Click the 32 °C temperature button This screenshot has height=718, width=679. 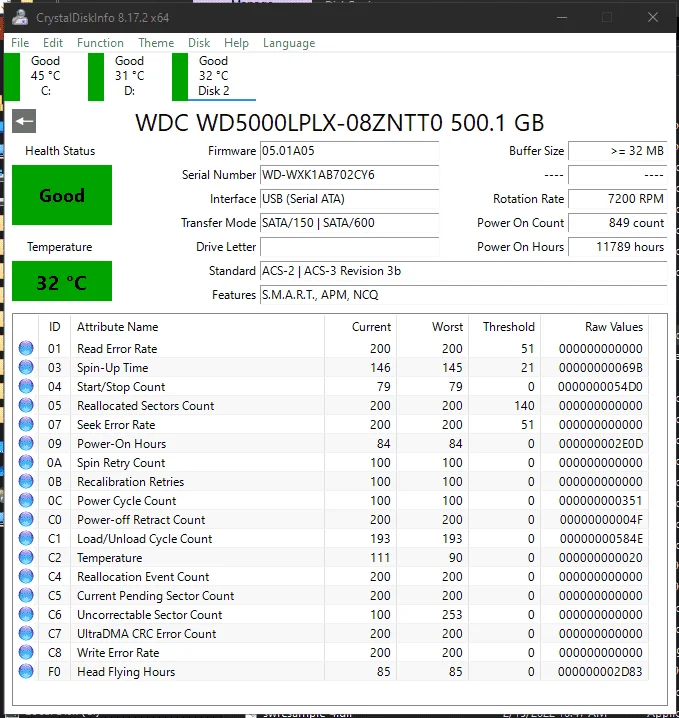click(x=62, y=281)
